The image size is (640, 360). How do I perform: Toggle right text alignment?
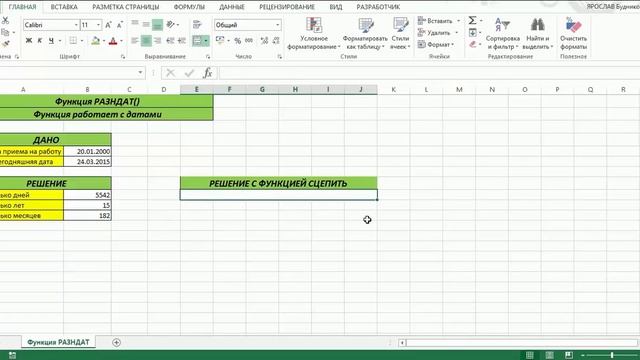tap(158, 40)
